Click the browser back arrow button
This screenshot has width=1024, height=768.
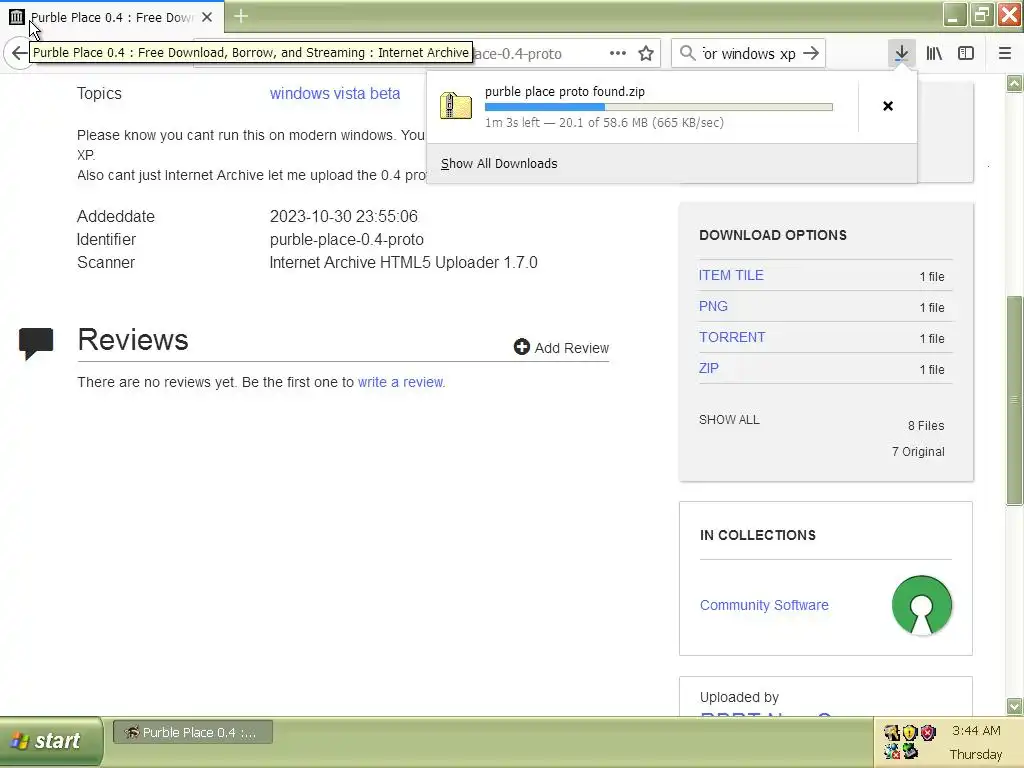pyautogui.click(x=18, y=54)
